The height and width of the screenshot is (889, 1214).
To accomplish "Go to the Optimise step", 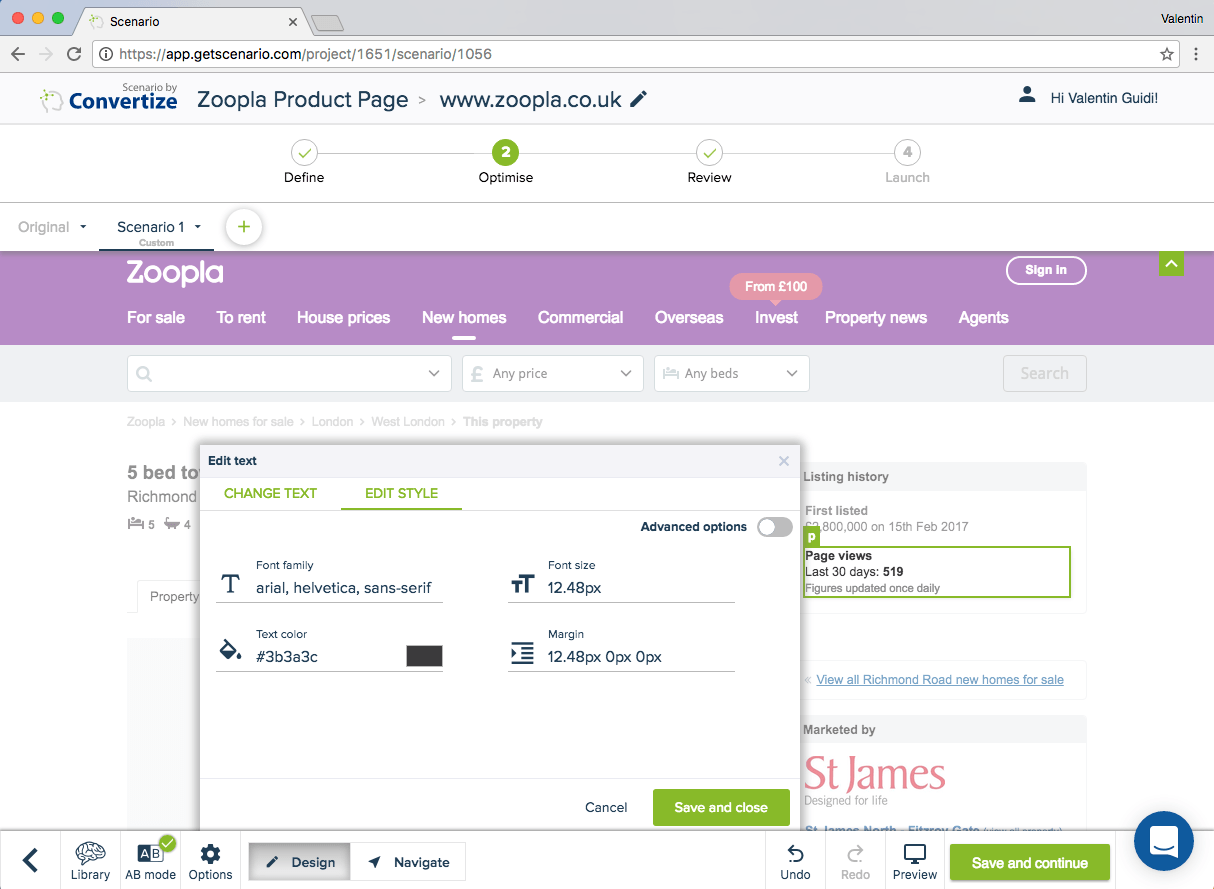I will (506, 162).
